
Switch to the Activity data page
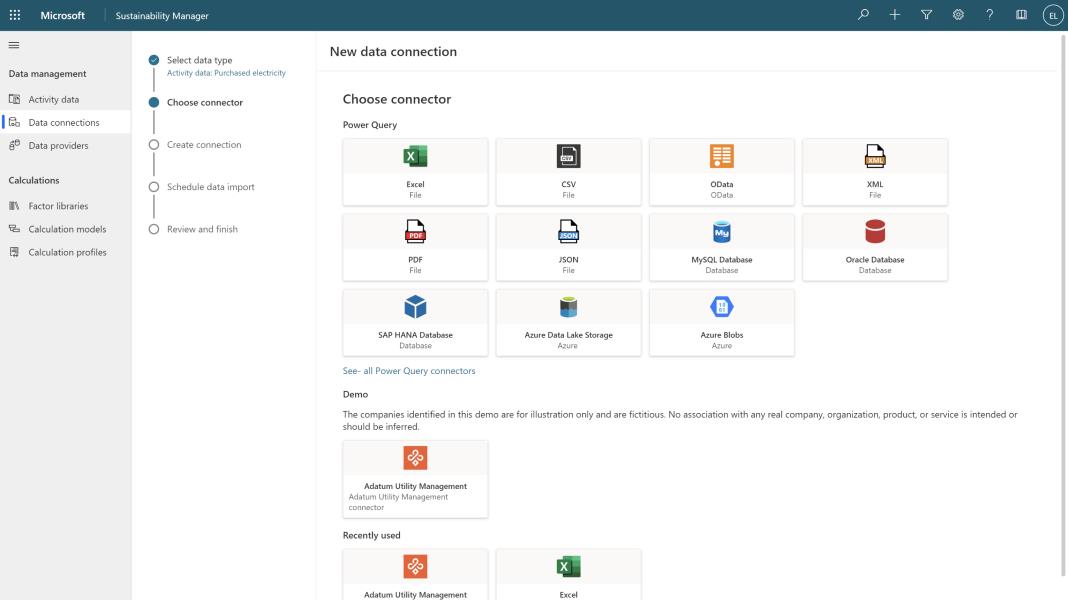[x=54, y=99]
